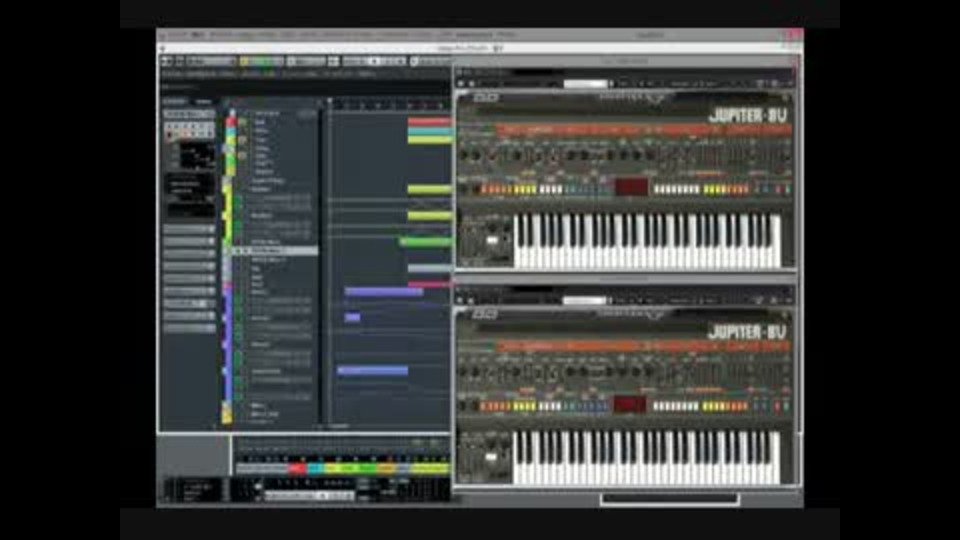This screenshot has width=960, height=540.
Task: Select the small short purple clip
Action: click(352, 317)
